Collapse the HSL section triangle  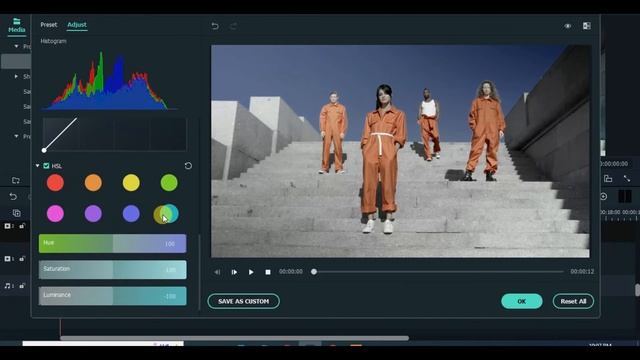[38, 166]
